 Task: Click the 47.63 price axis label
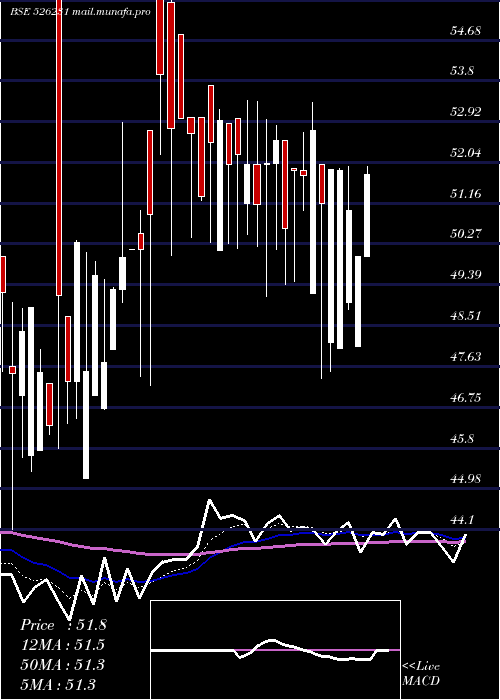pos(466,356)
